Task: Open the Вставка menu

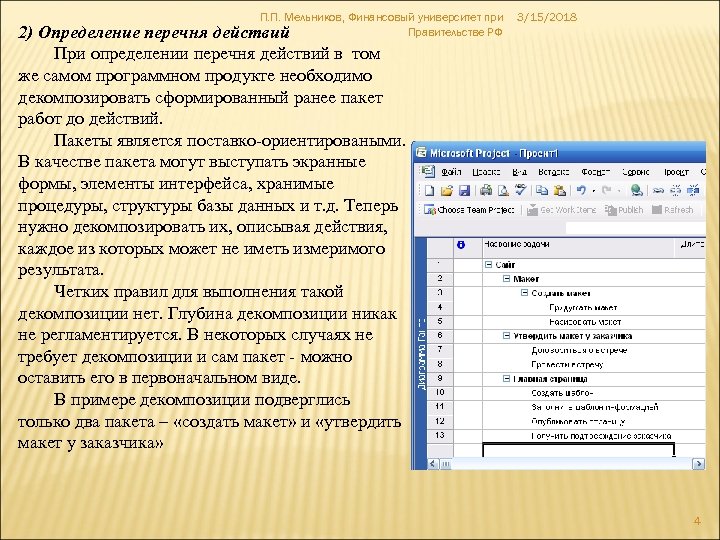Action: pos(553,172)
